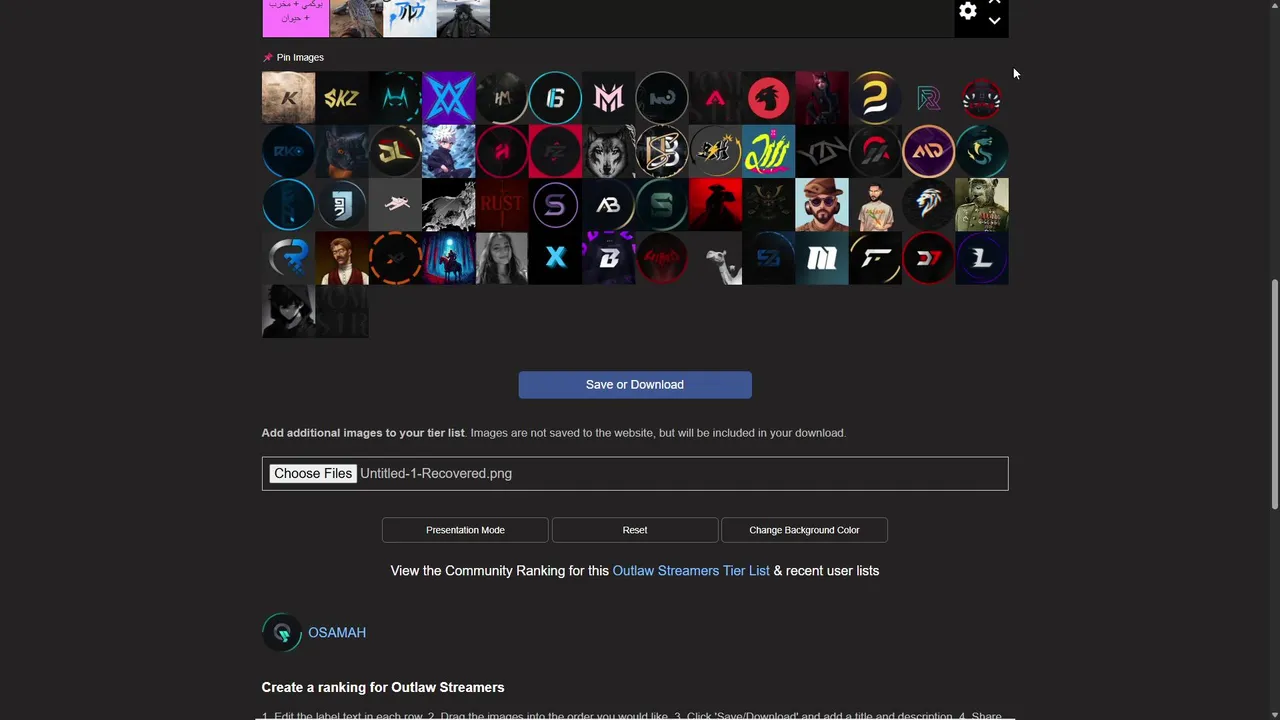Pick the grey wolf face image
Viewport: 1280px width, 720px height.
pyautogui.click(x=608, y=151)
